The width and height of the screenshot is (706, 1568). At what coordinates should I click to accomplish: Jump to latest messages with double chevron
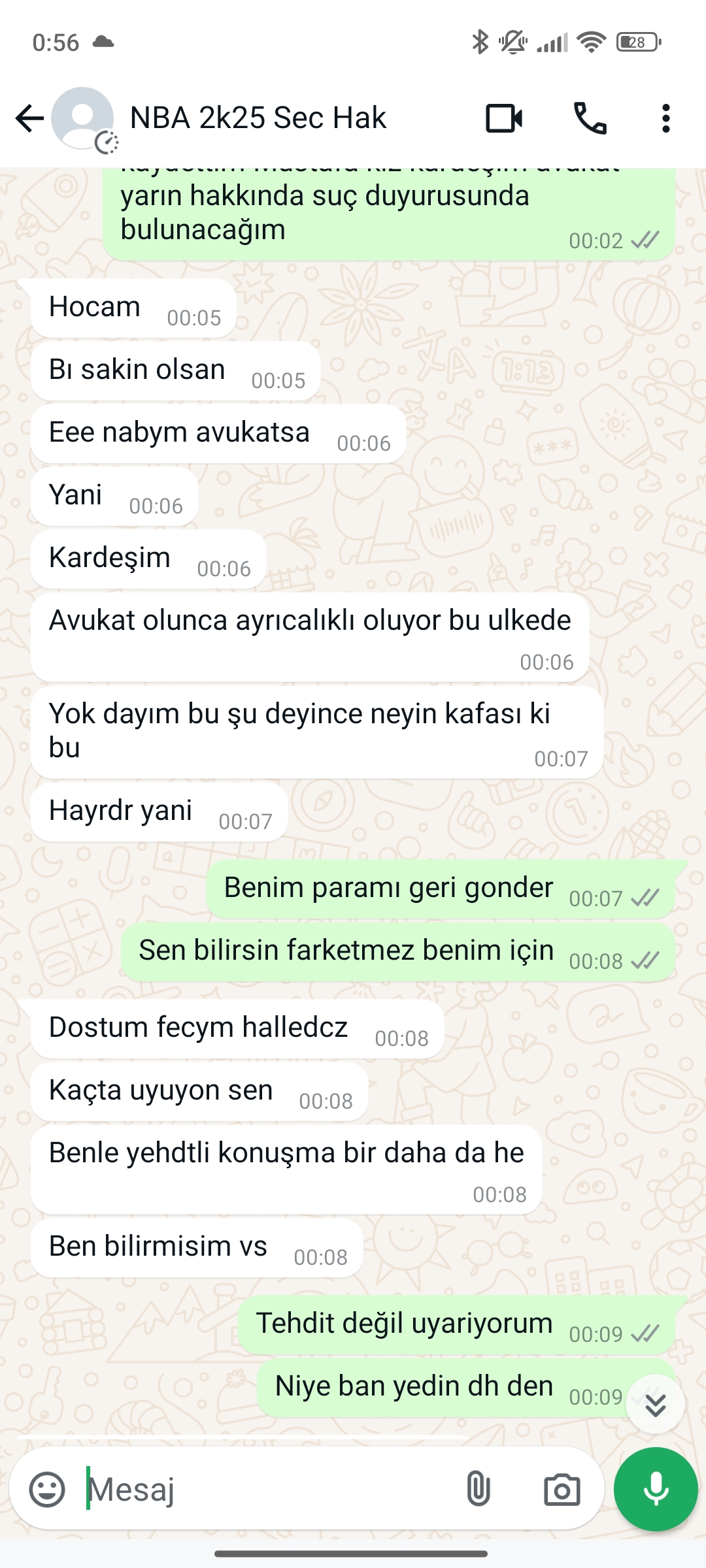tap(655, 1404)
